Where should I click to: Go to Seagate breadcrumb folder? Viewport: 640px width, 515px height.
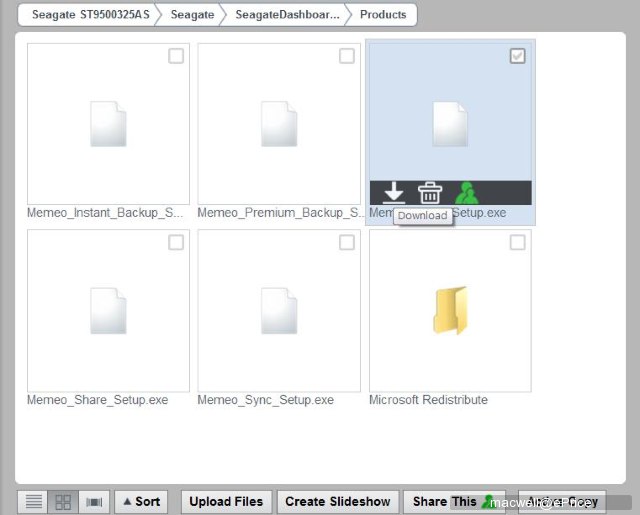pyautogui.click(x=192, y=15)
